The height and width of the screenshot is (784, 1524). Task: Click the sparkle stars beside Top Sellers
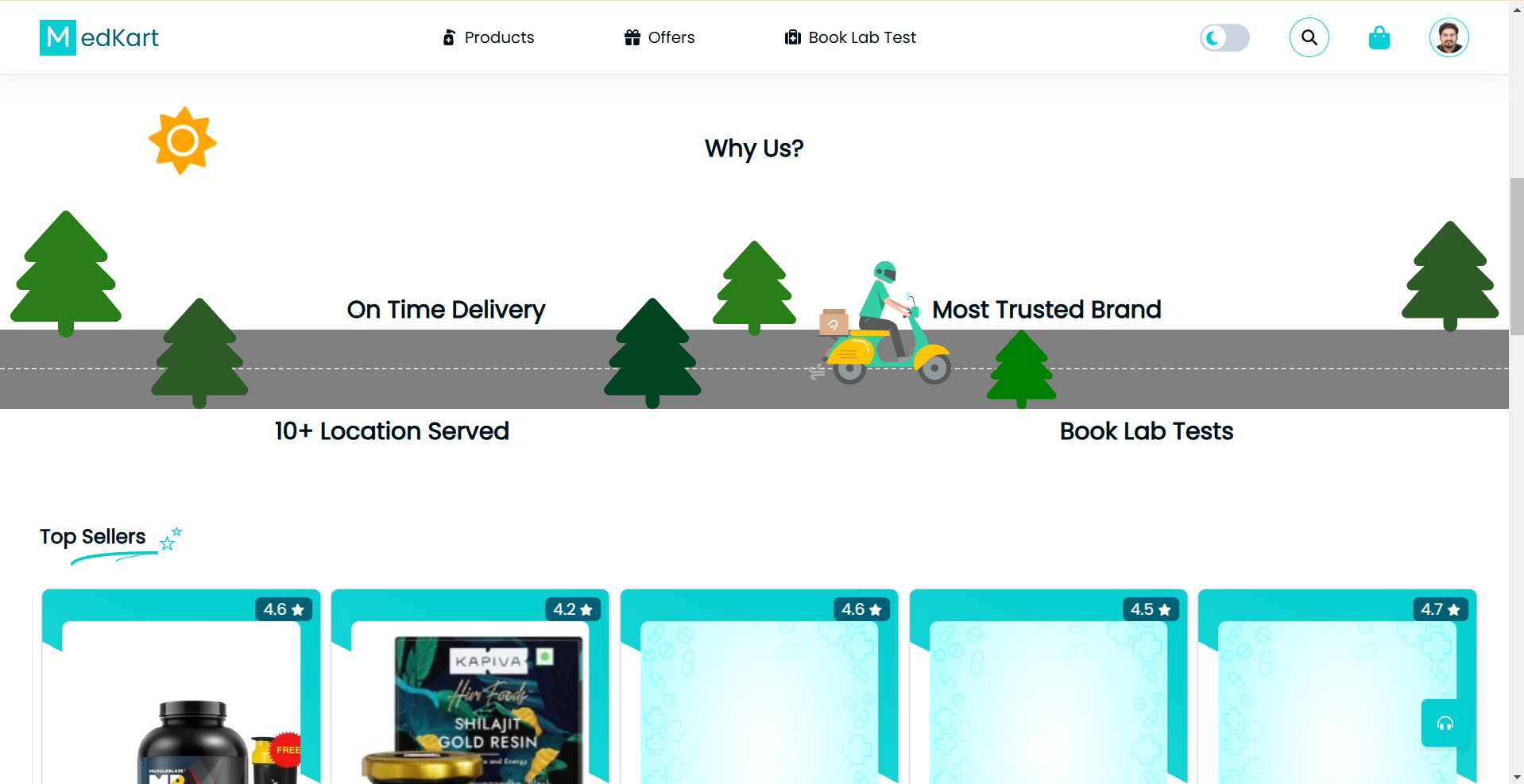pyautogui.click(x=171, y=539)
